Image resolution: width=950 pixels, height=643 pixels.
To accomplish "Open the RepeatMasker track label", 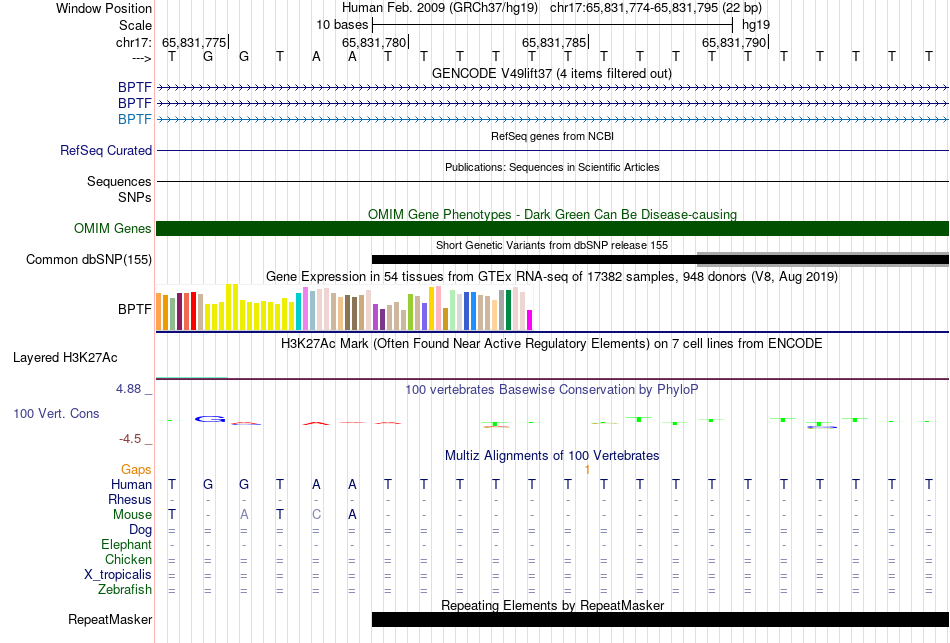I will click(x=110, y=619).
